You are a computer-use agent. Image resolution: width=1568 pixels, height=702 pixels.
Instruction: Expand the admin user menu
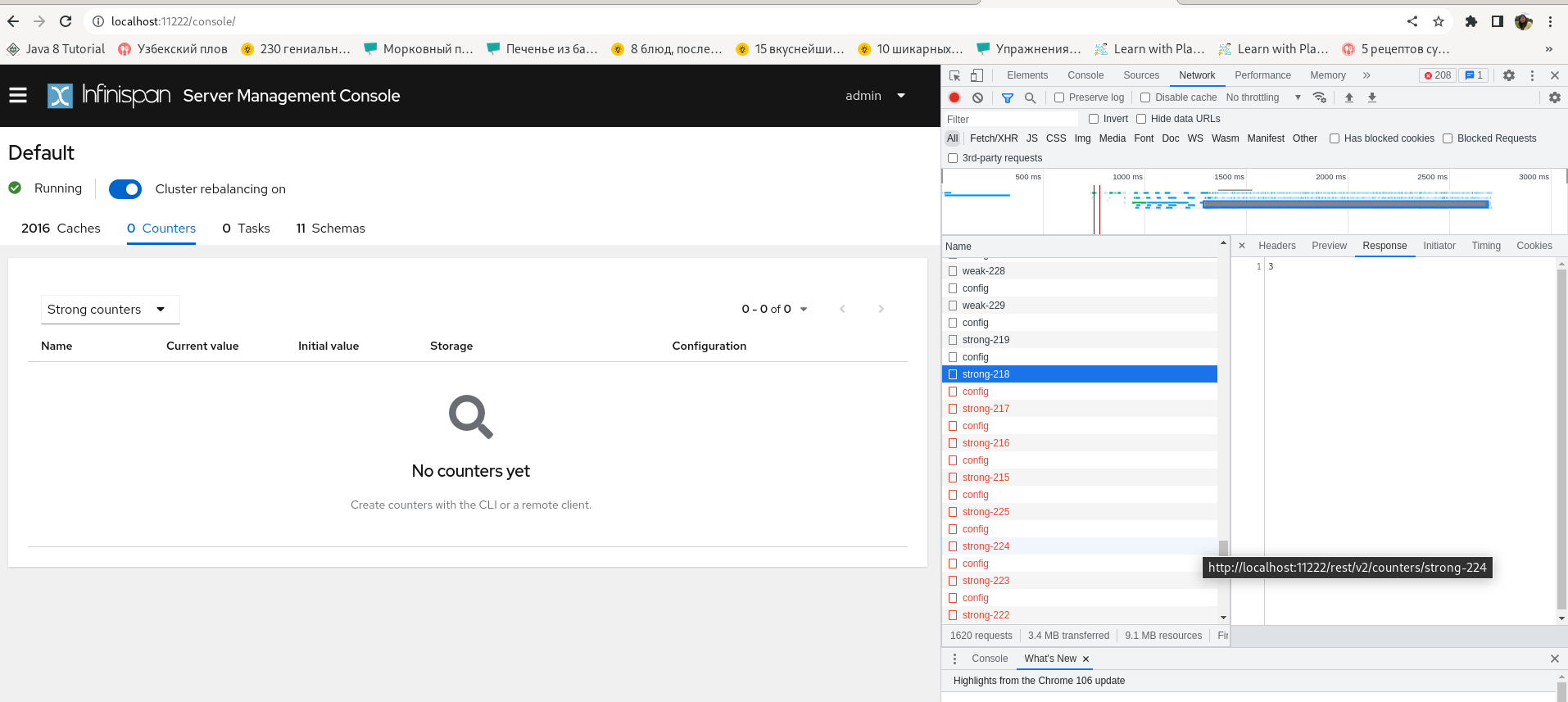[x=875, y=96]
